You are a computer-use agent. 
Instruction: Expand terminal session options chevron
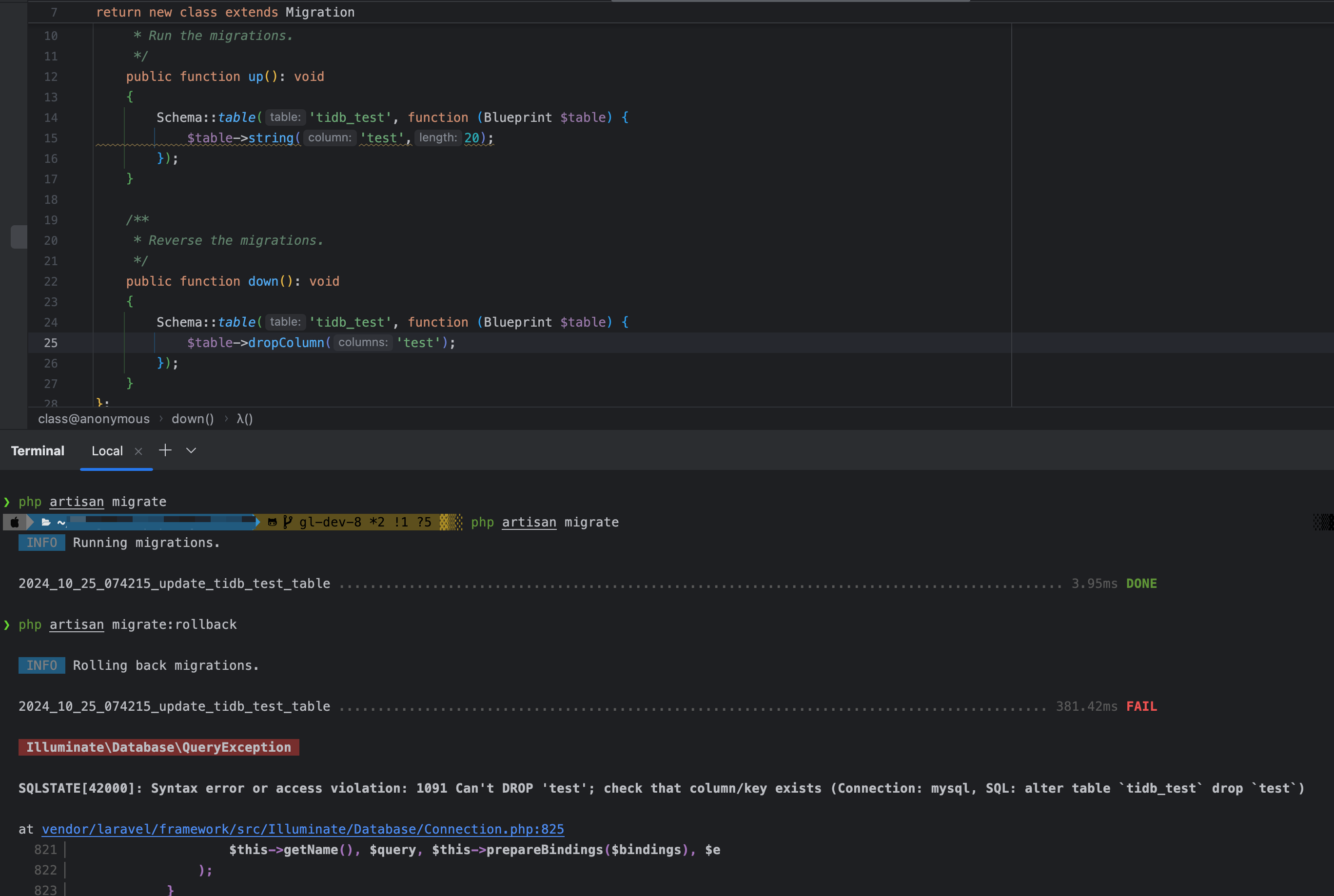(191, 450)
